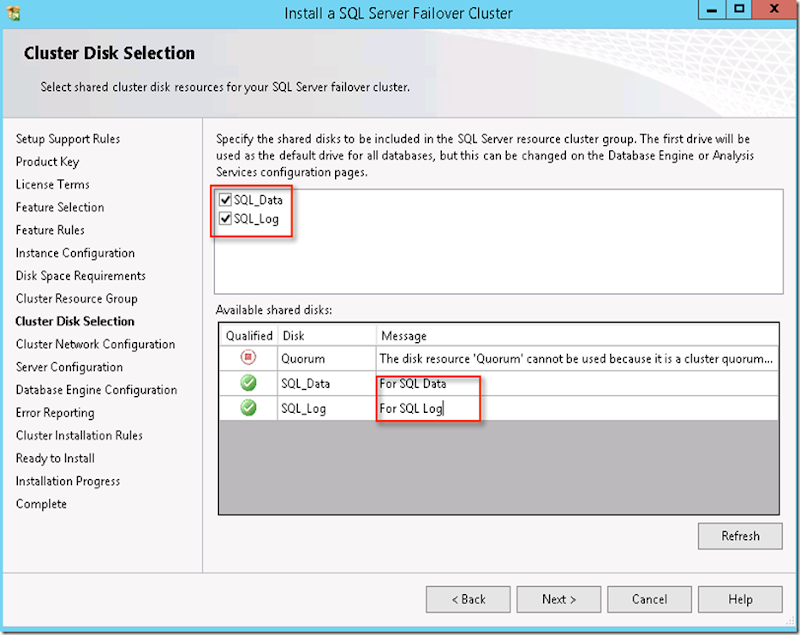The height and width of the screenshot is (635, 800).
Task: Click the green qualified icon for SQL_Log
Action: coord(248,408)
